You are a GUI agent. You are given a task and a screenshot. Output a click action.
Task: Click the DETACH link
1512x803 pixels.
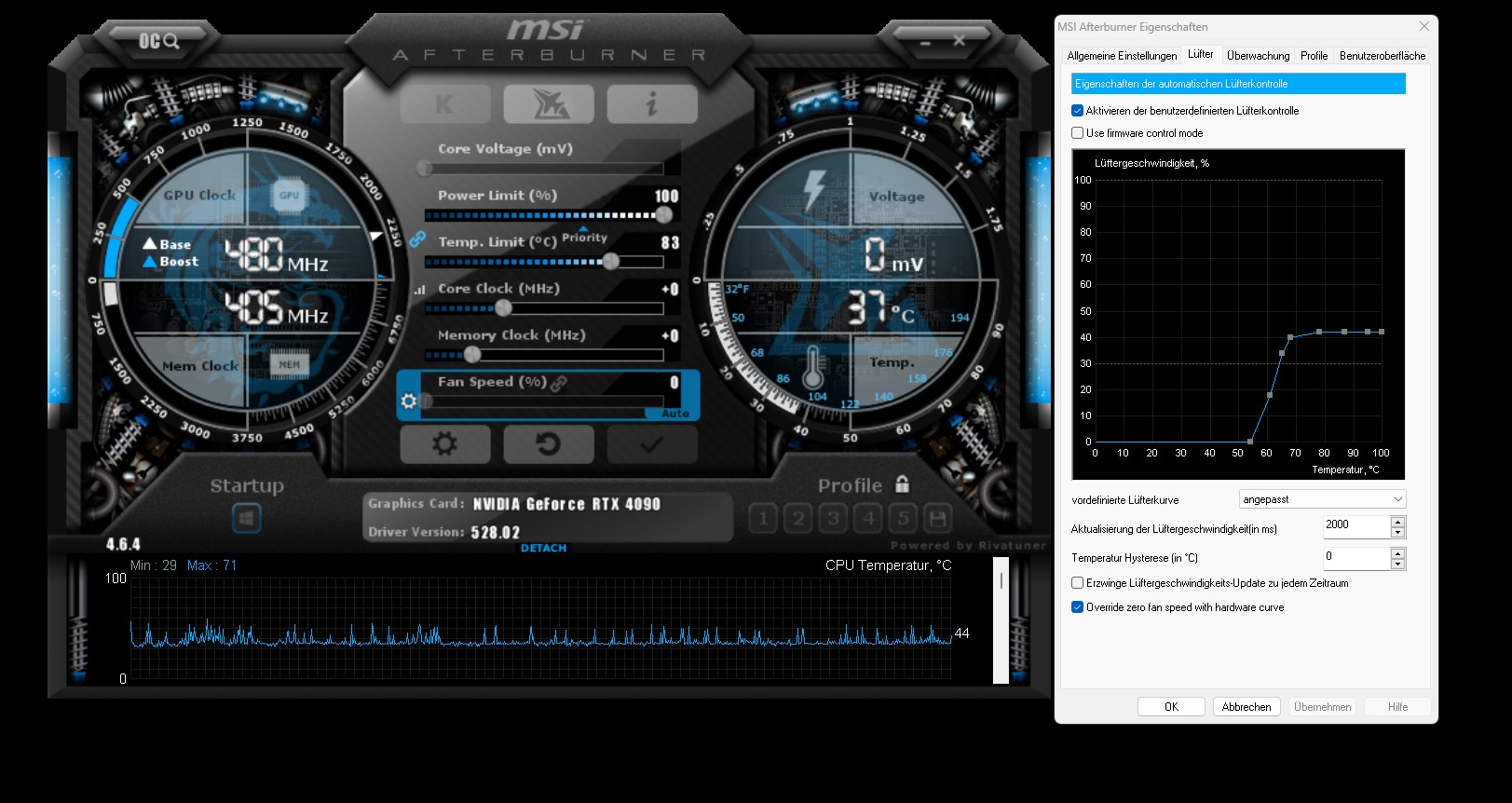[543, 548]
